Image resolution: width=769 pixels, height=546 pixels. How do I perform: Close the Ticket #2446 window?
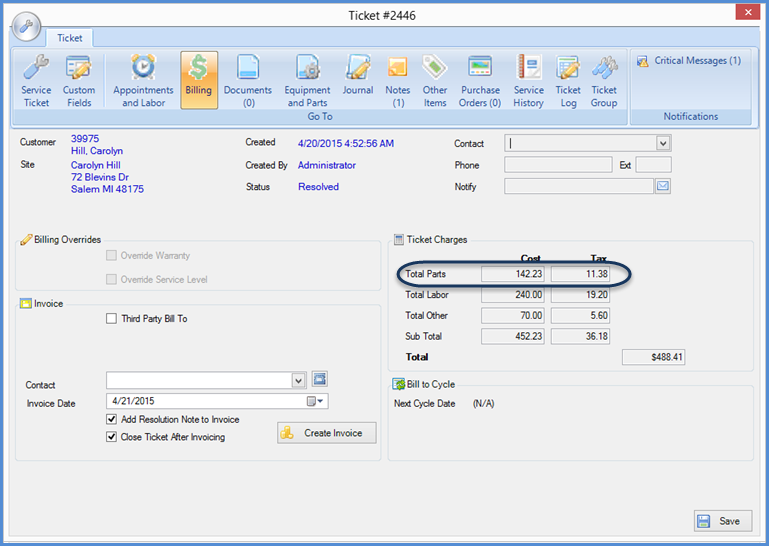[747, 12]
